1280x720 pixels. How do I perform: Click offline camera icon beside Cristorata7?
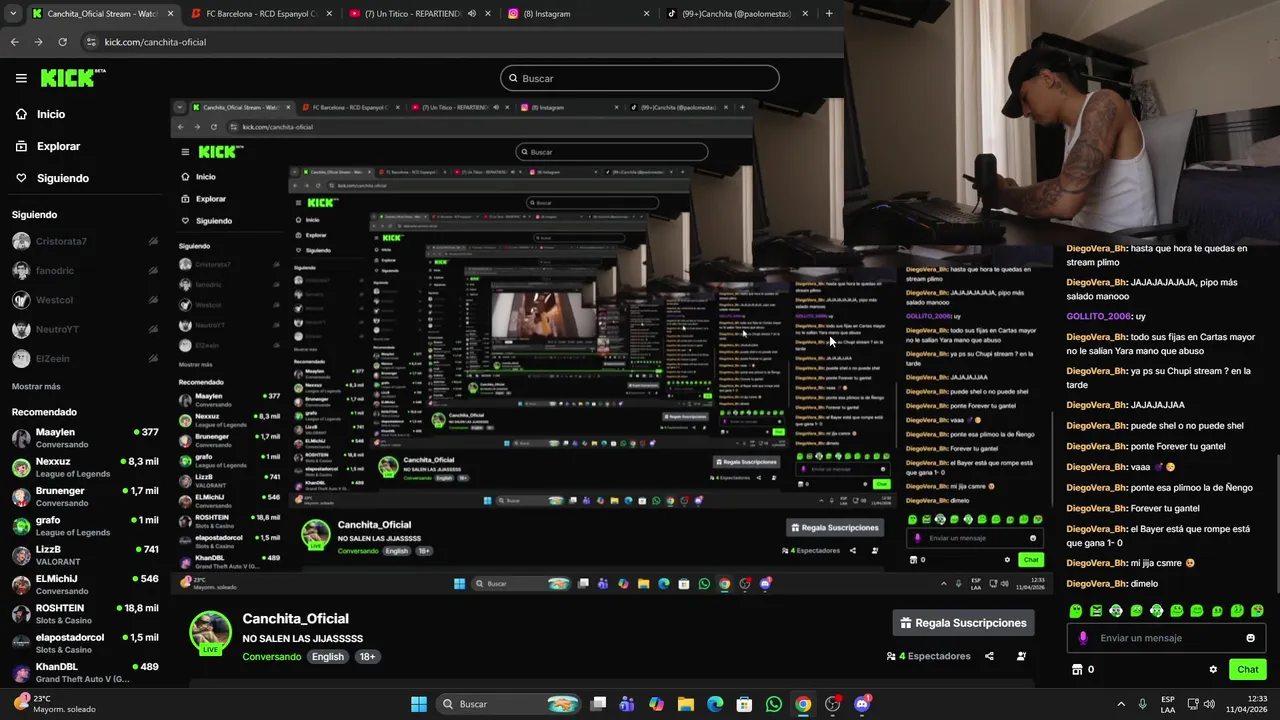pos(153,241)
